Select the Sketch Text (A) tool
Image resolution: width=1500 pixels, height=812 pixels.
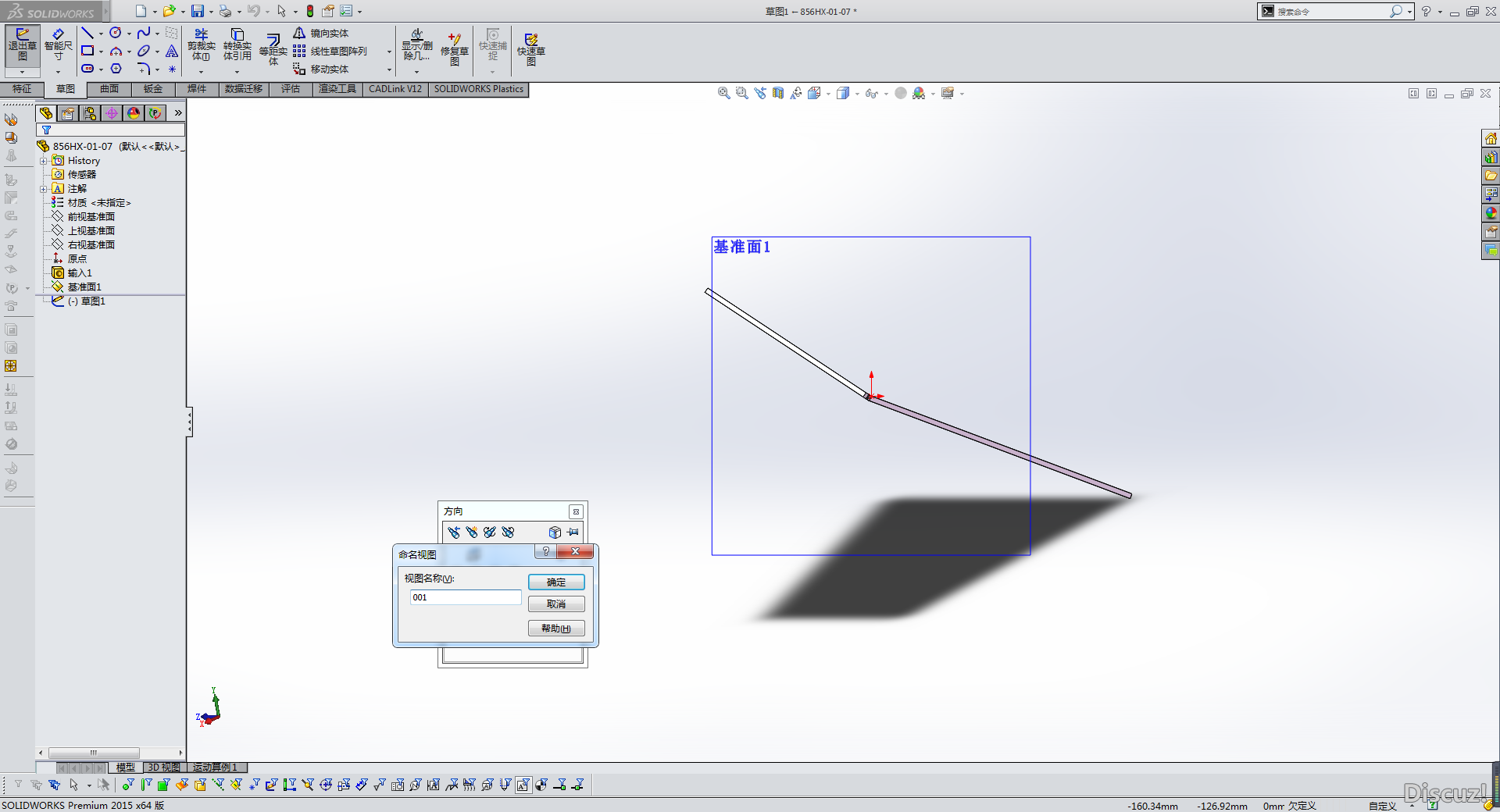click(172, 51)
